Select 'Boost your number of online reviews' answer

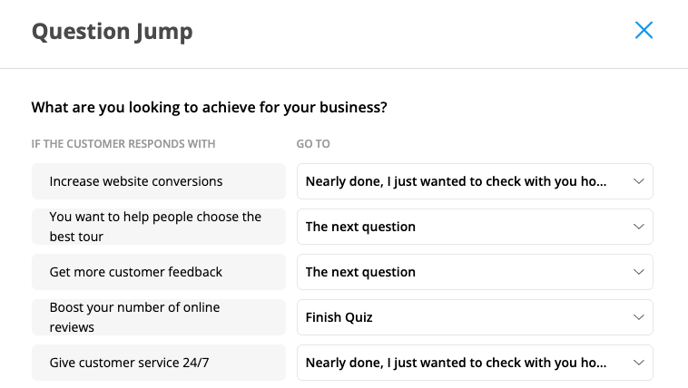[158, 317]
